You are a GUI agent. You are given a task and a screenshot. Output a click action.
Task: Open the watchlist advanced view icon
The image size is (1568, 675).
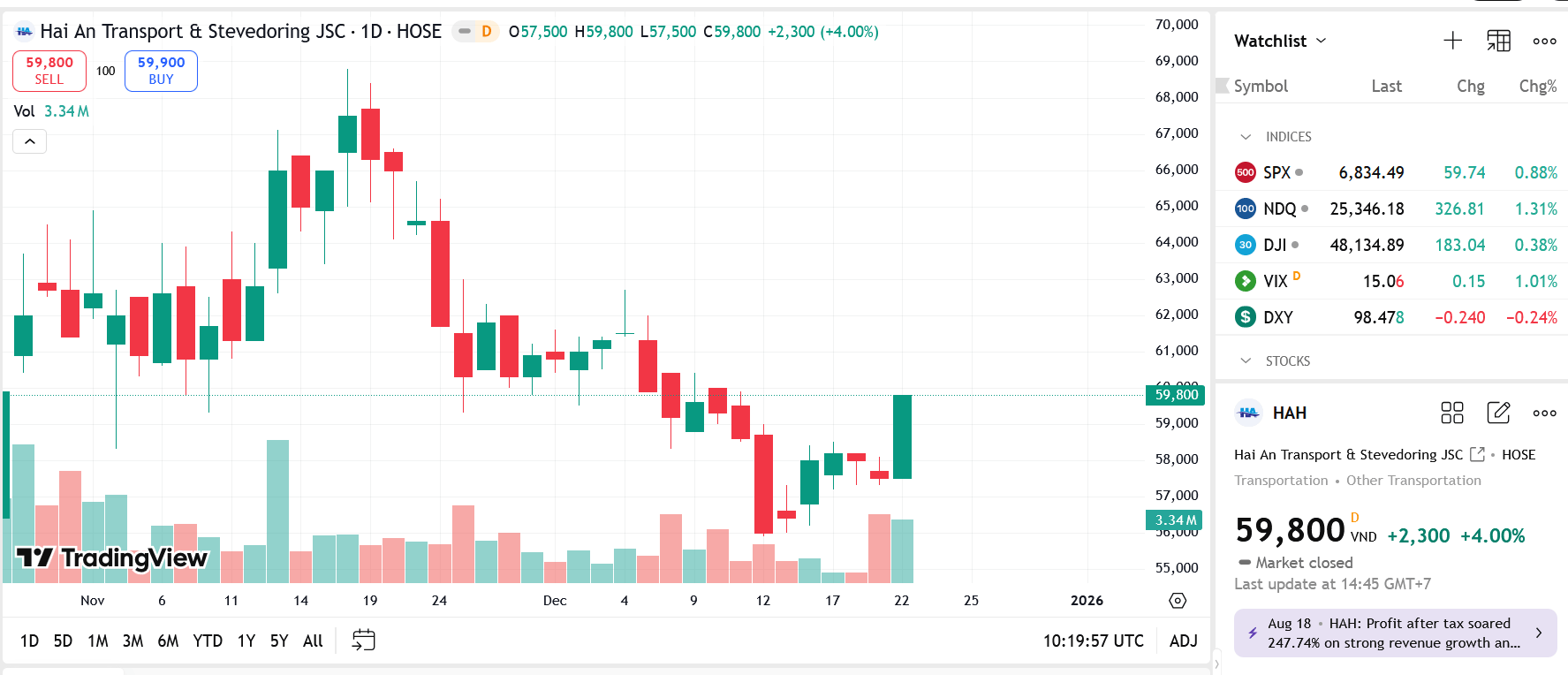pyautogui.click(x=1498, y=41)
